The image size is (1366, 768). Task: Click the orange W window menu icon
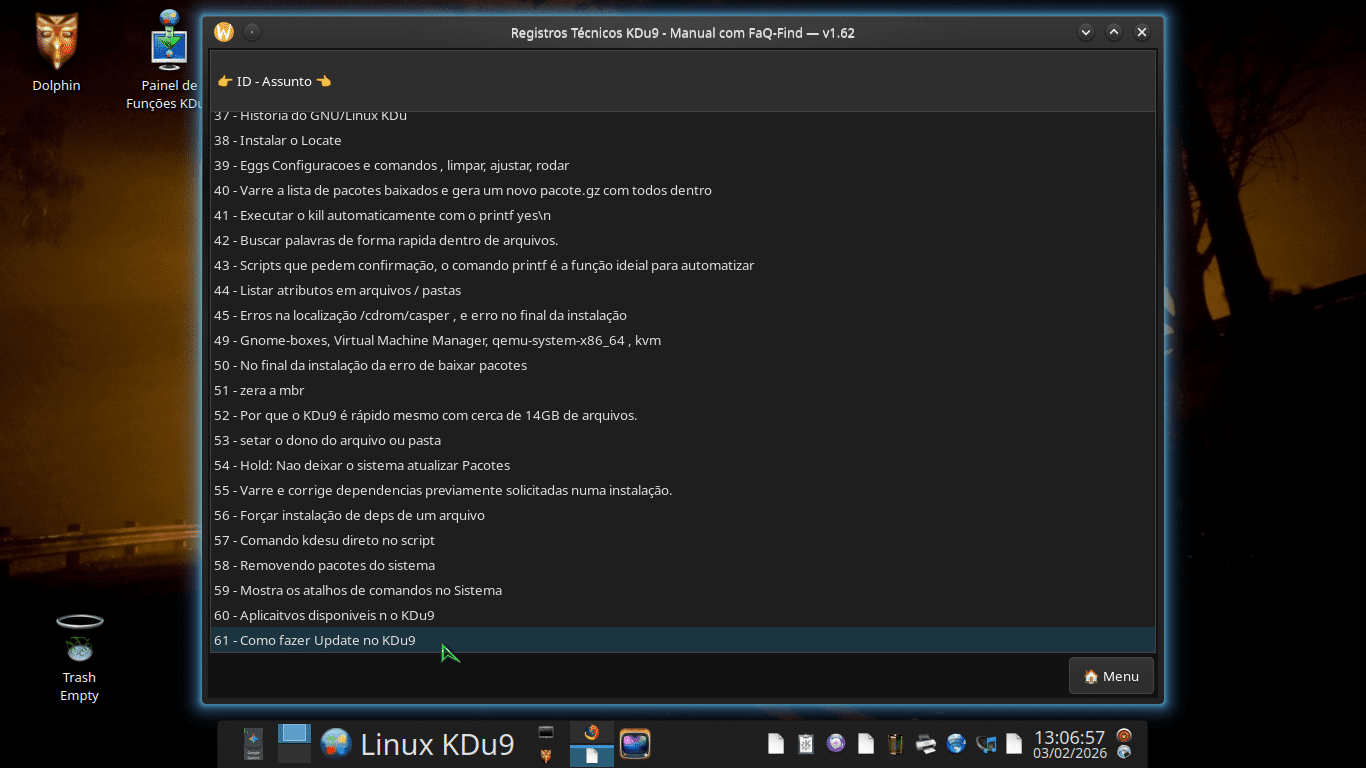coord(224,32)
